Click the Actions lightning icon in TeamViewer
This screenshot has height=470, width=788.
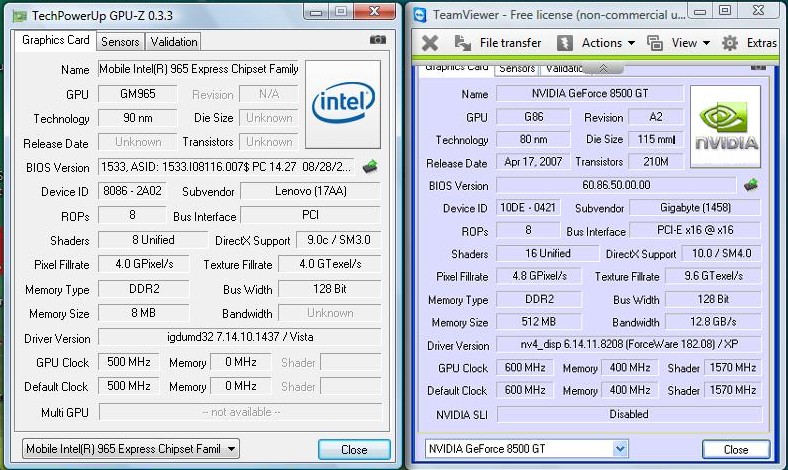point(564,43)
